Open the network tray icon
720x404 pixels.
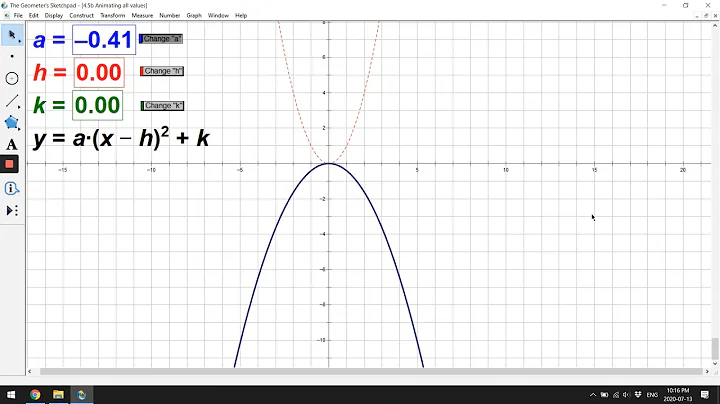(616, 395)
